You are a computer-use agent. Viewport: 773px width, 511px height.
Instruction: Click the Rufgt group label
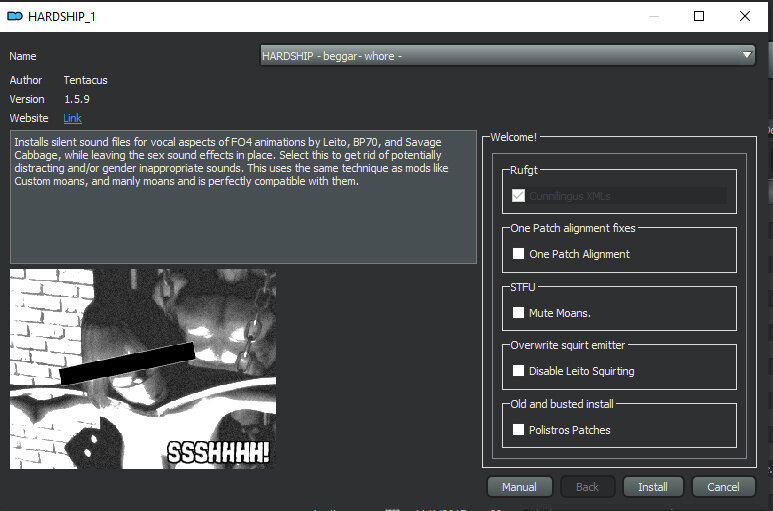point(524,170)
